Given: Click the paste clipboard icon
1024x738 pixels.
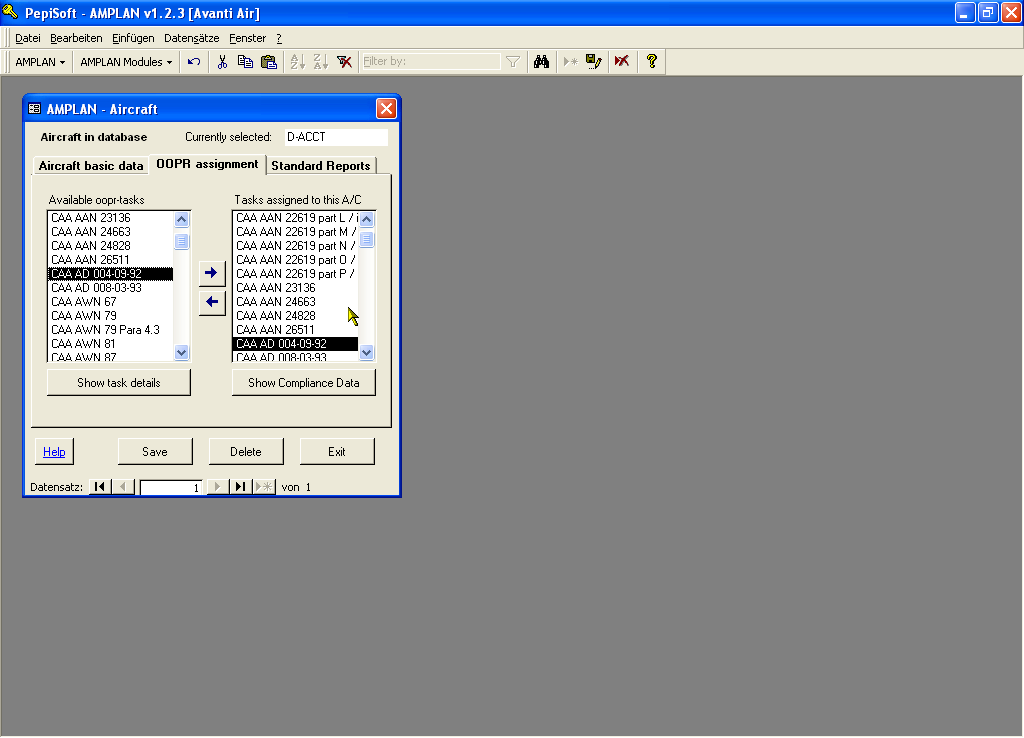Looking at the screenshot, I should 268,62.
